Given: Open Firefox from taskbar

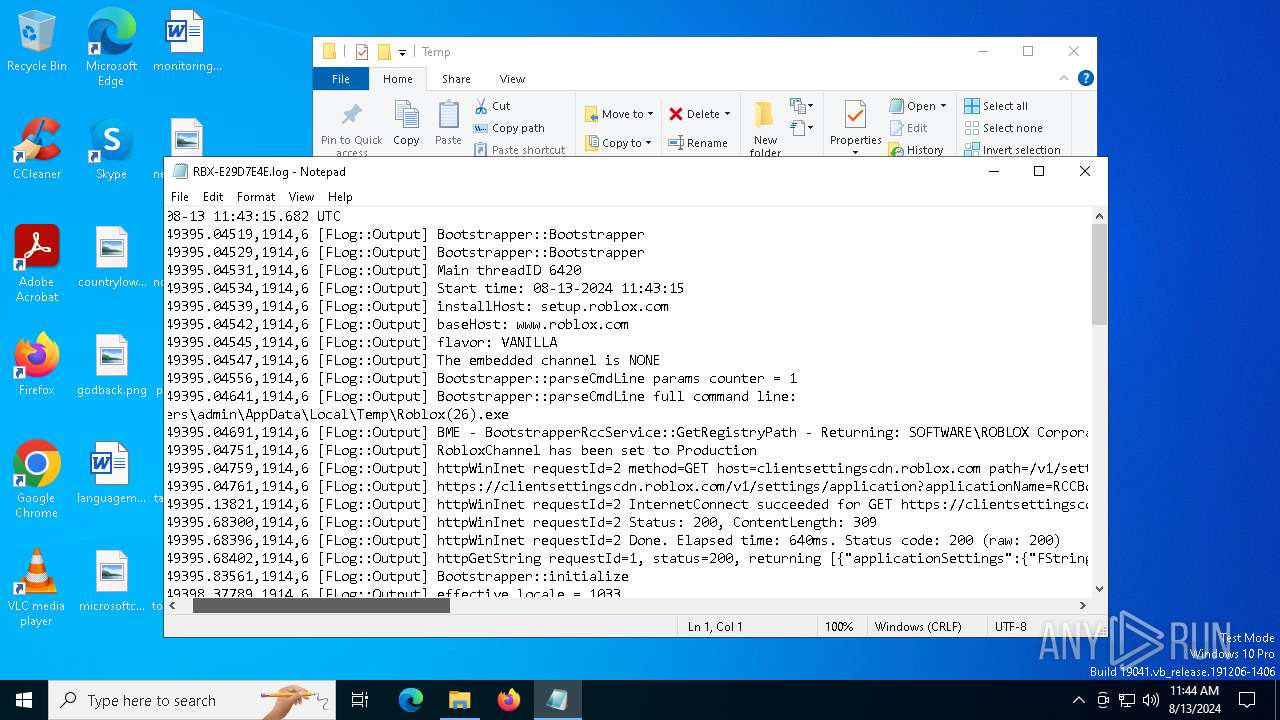Looking at the screenshot, I should coord(509,700).
